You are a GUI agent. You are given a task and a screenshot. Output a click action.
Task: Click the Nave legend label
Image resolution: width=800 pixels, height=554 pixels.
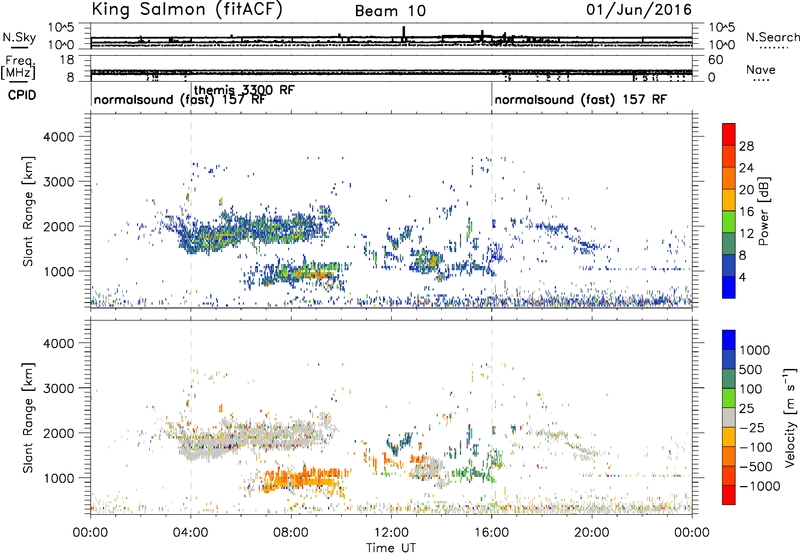point(761,70)
